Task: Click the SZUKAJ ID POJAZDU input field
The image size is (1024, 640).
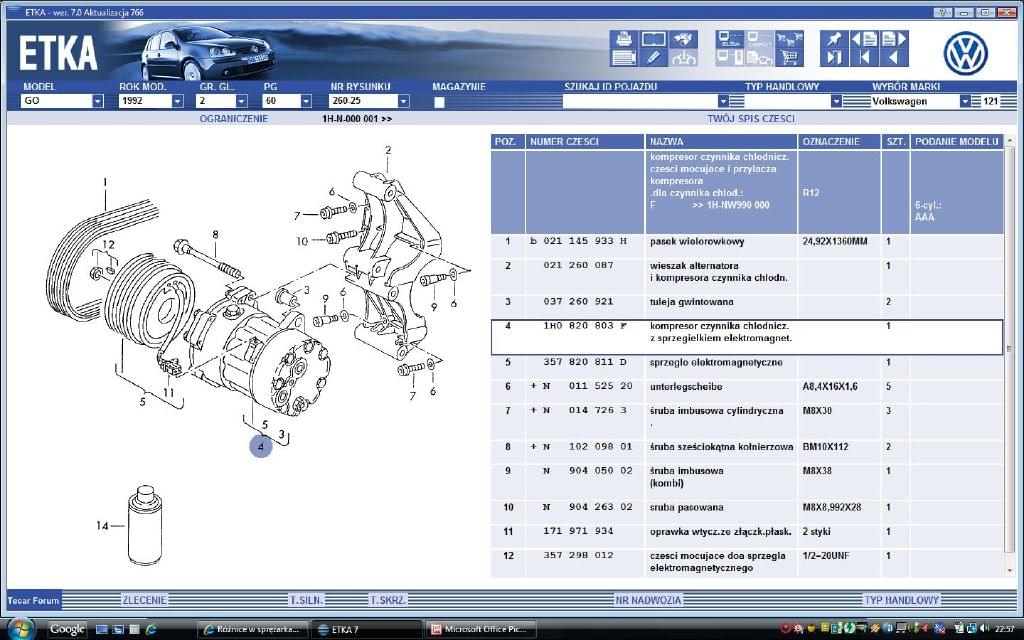Action: pyautogui.click(x=640, y=101)
